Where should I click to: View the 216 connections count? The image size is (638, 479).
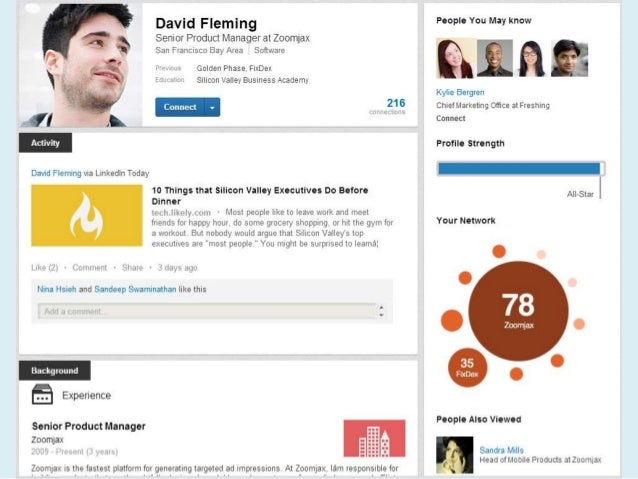pyautogui.click(x=387, y=106)
